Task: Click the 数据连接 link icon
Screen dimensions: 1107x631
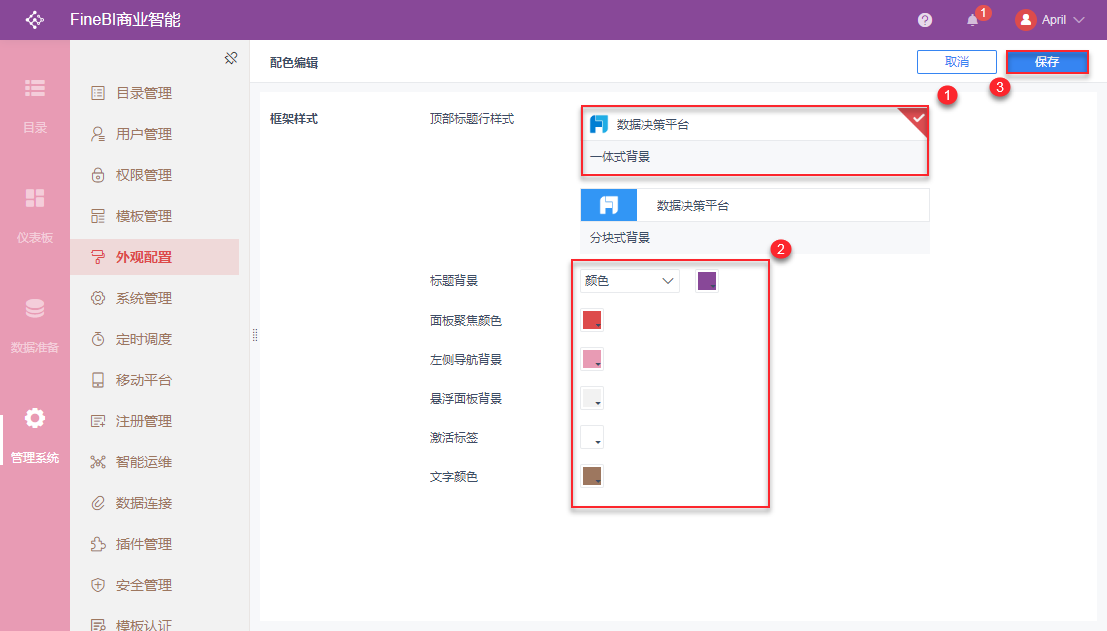Action: point(98,503)
